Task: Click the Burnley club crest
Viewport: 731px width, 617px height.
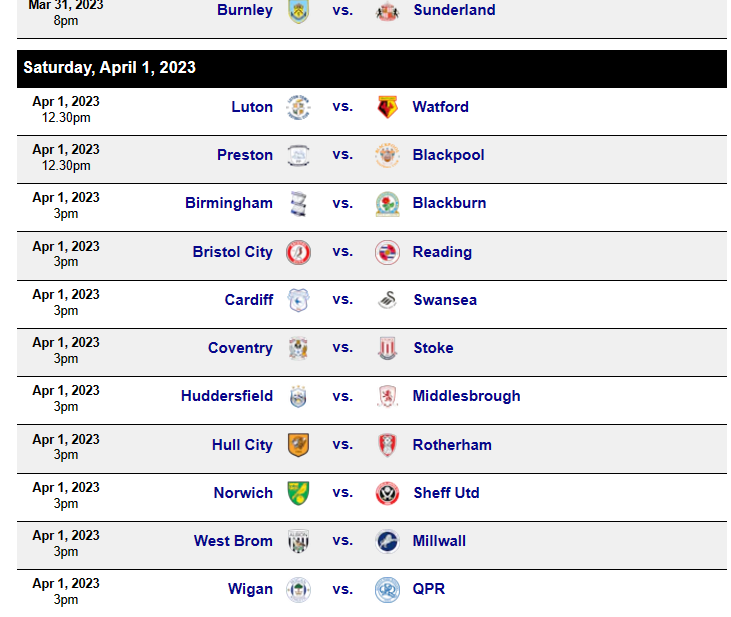Action: 298,11
